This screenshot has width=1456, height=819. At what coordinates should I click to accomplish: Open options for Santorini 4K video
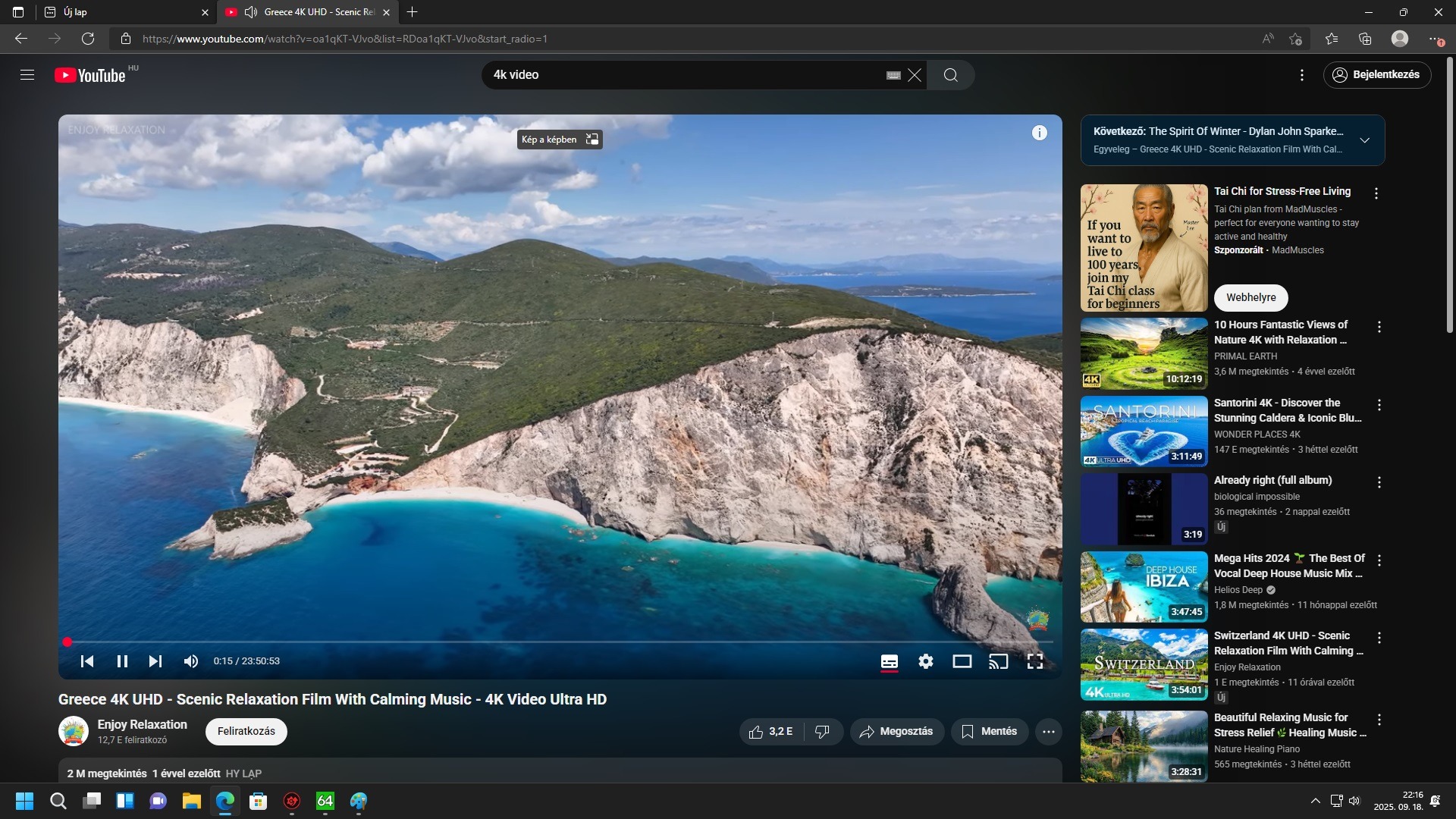[1379, 405]
